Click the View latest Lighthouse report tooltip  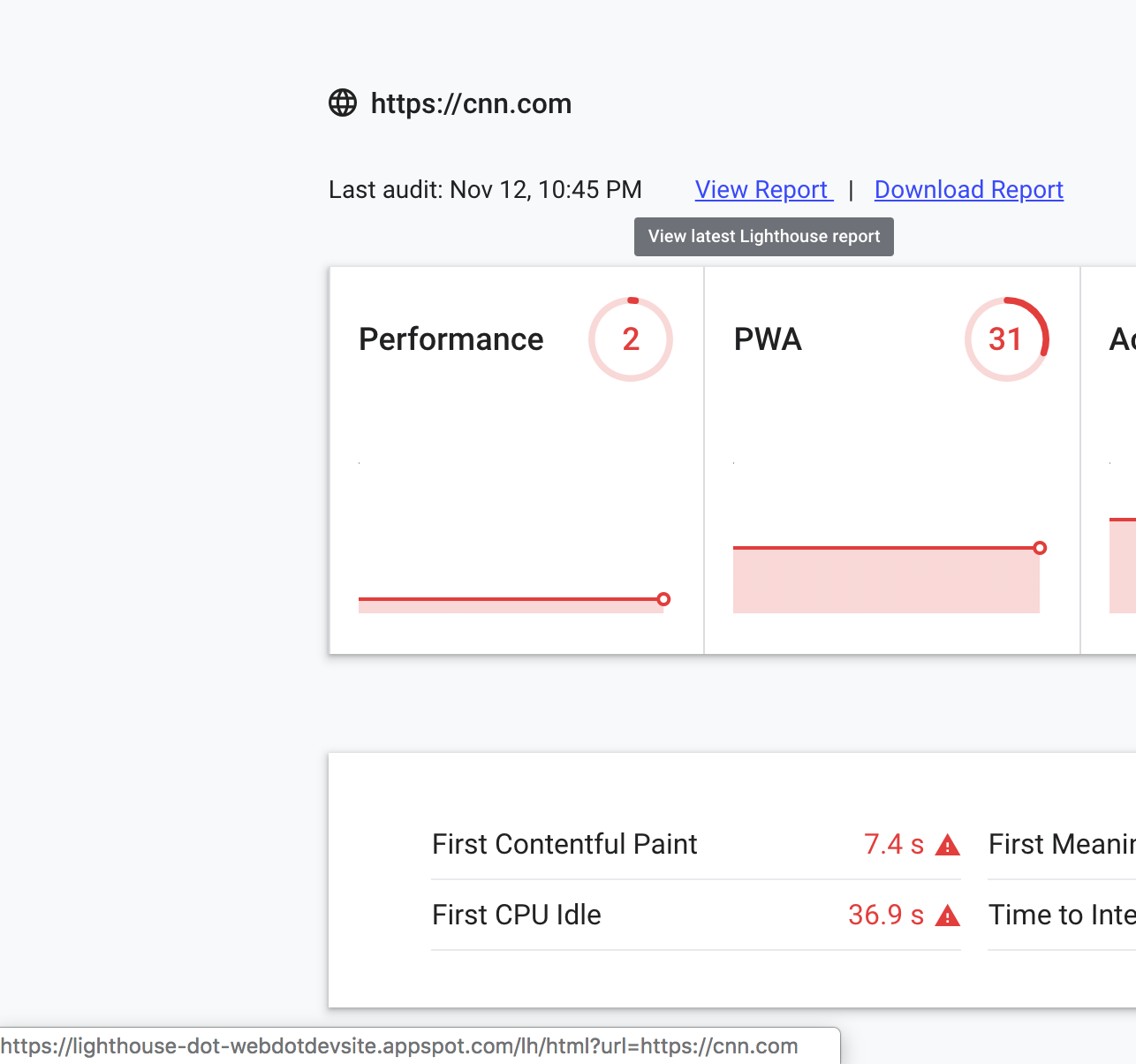coord(763,236)
